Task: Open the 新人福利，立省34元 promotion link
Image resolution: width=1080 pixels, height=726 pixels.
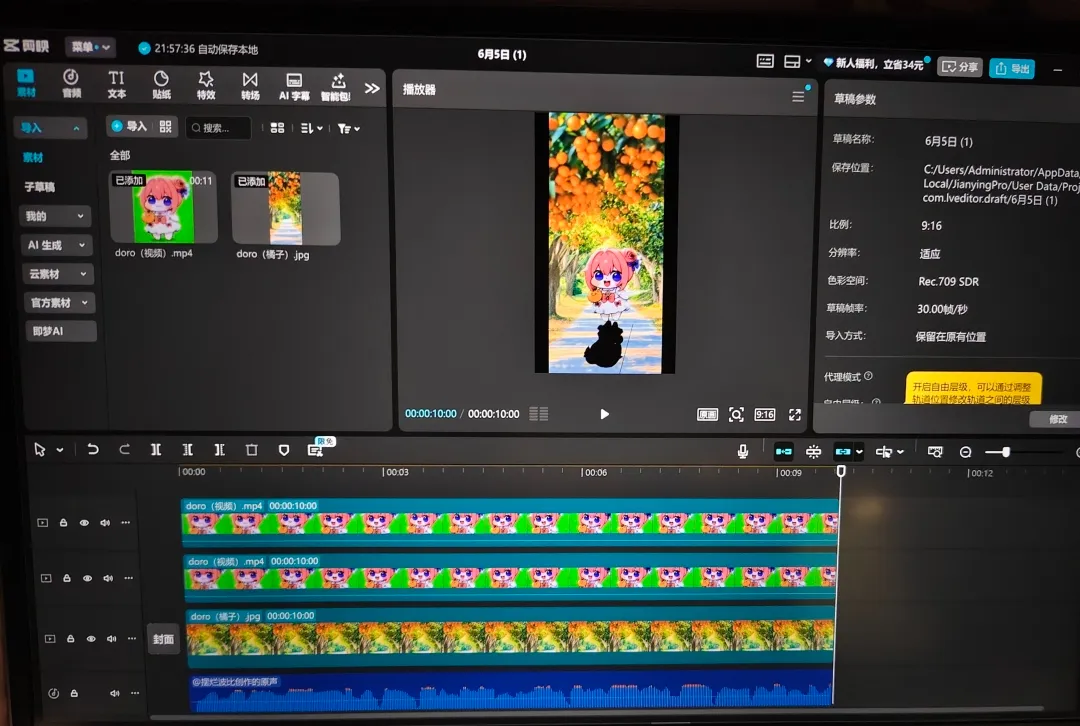Action: [873, 64]
